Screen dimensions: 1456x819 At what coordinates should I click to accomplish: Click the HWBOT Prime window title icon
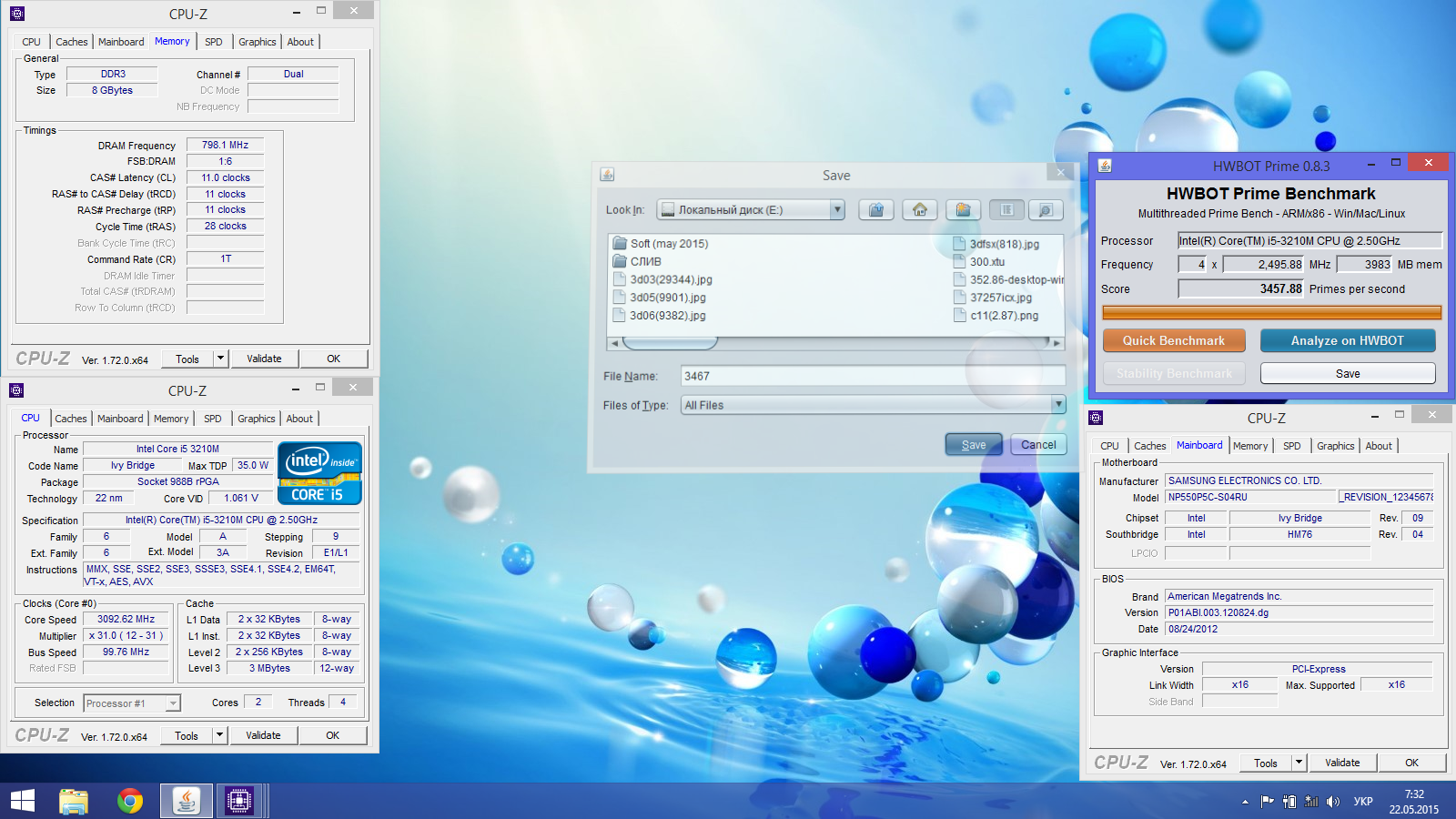pos(1105,165)
